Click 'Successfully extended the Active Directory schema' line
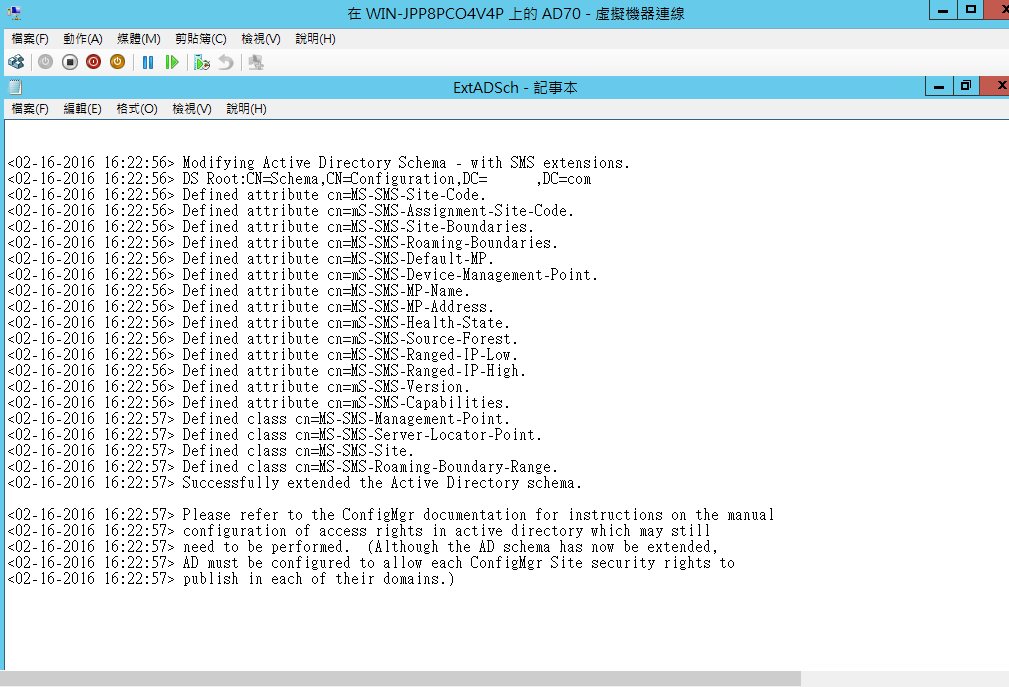The image size is (1009, 687). click(295, 483)
